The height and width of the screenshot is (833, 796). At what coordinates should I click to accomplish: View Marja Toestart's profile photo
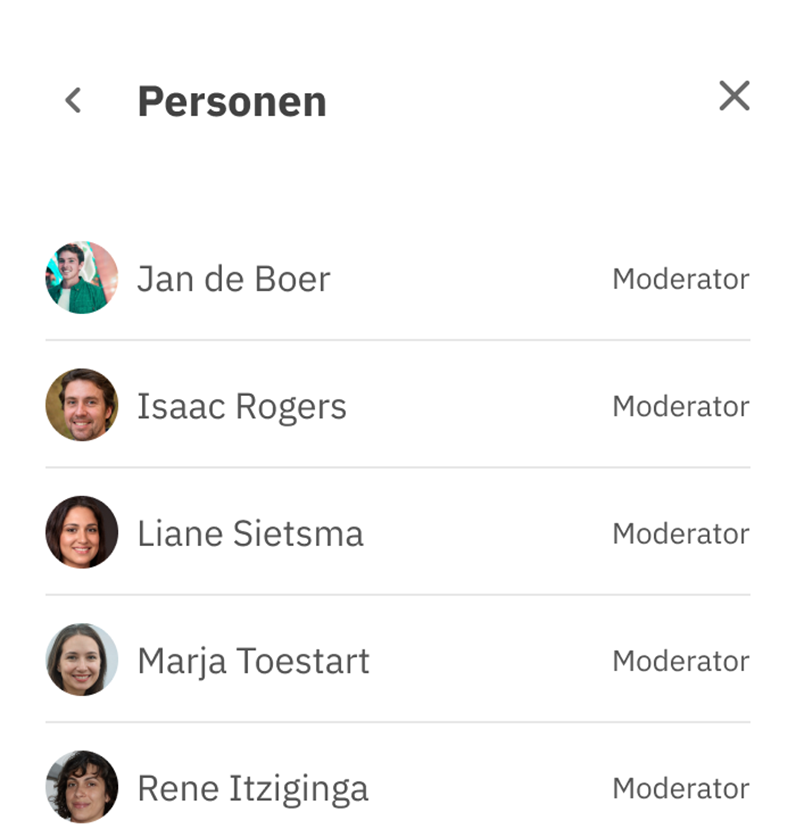[x=82, y=660]
